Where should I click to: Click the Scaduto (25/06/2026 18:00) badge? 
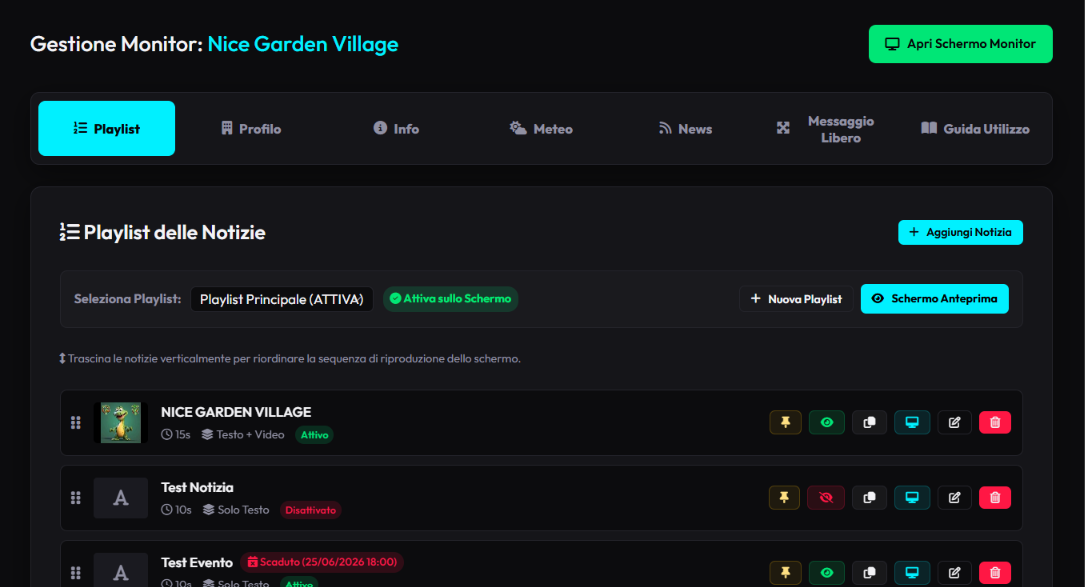[x=322, y=562]
